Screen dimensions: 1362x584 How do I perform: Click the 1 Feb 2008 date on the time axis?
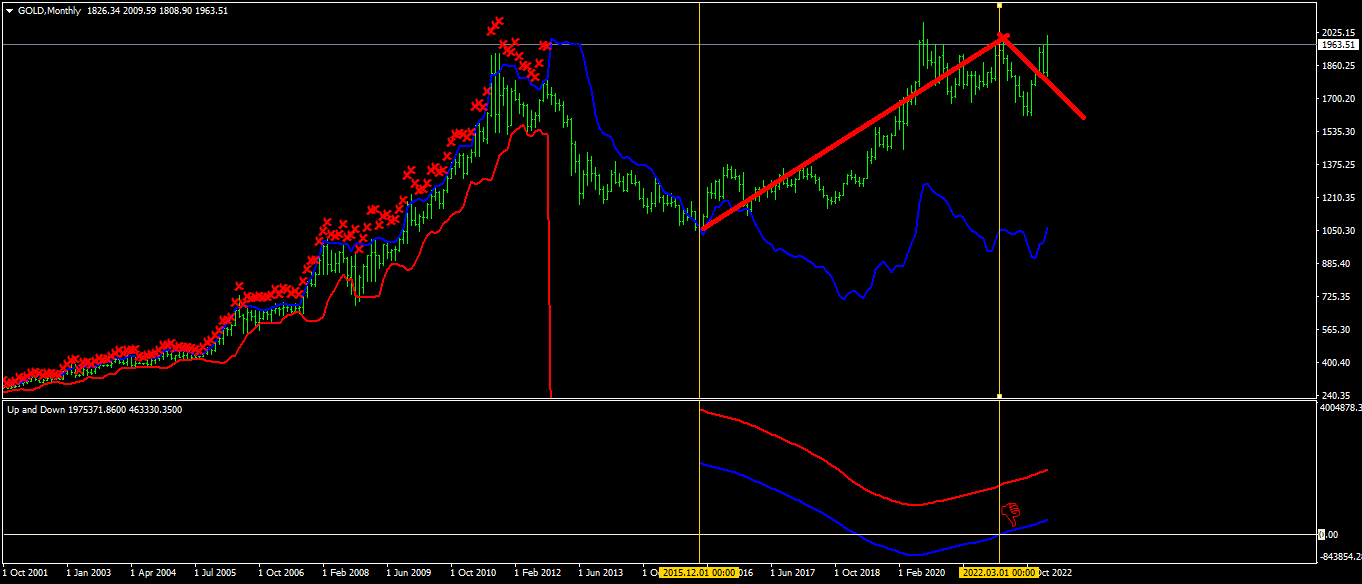[x=346, y=573]
